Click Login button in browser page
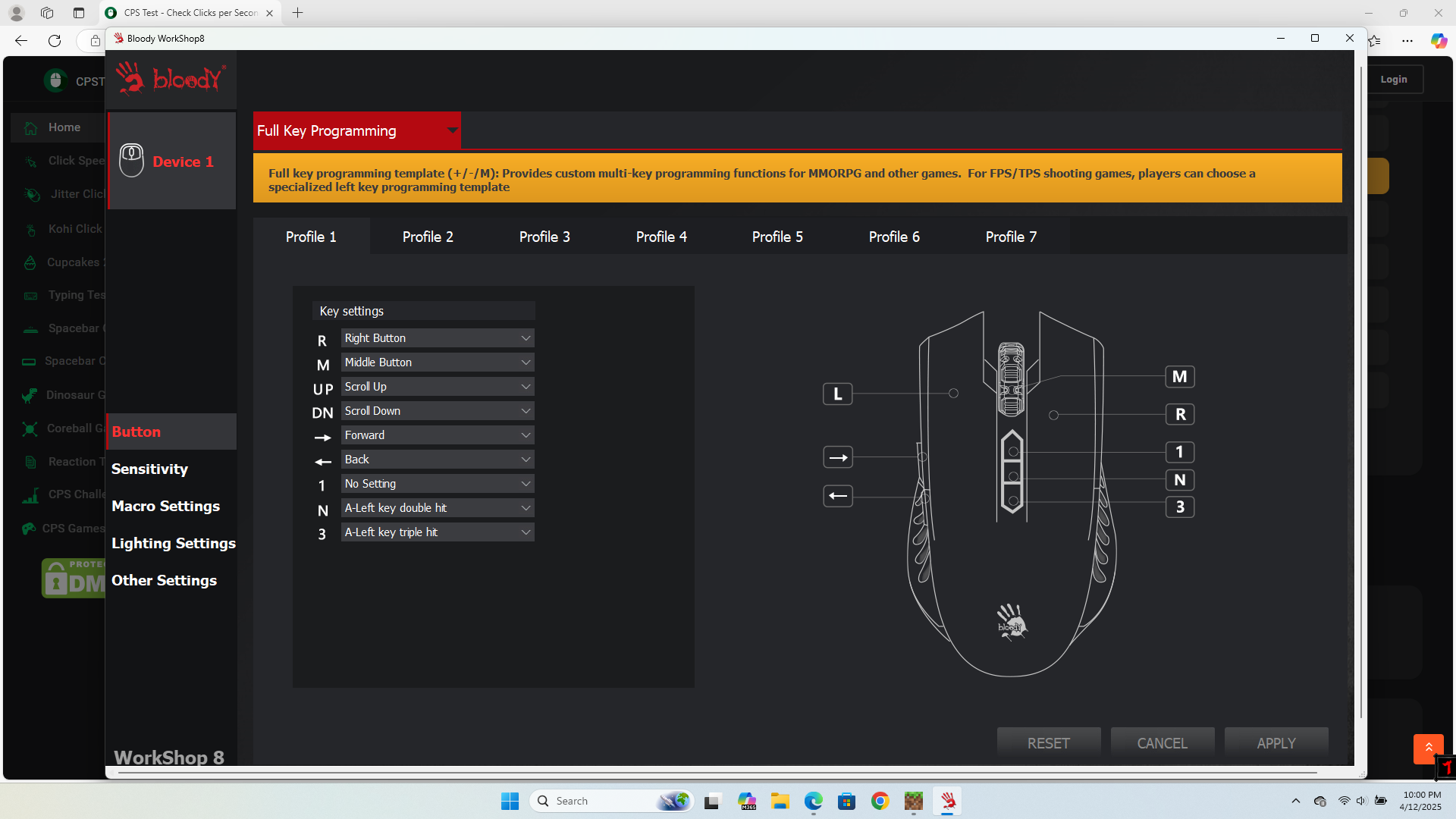Image resolution: width=1456 pixels, height=819 pixels. 1394,79
